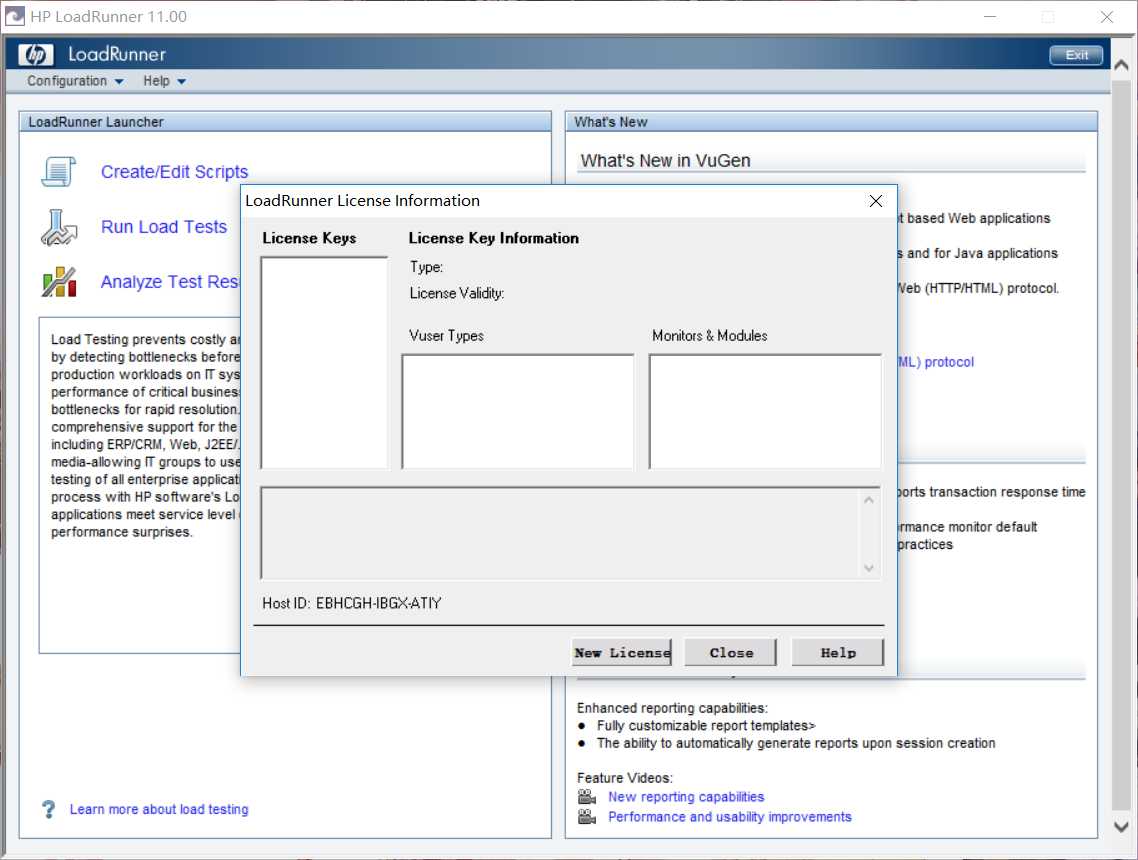Click the License Validity label
Screen dimensions: 1138x860
(457, 293)
